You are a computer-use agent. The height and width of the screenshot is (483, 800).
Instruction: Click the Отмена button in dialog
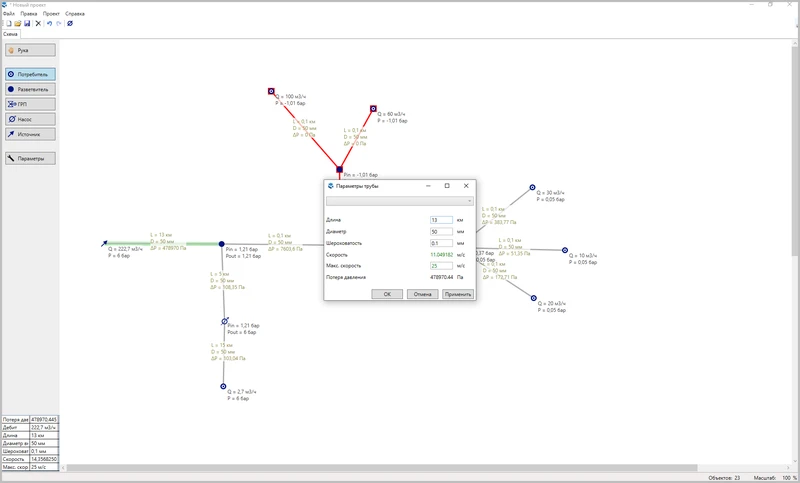422,294
